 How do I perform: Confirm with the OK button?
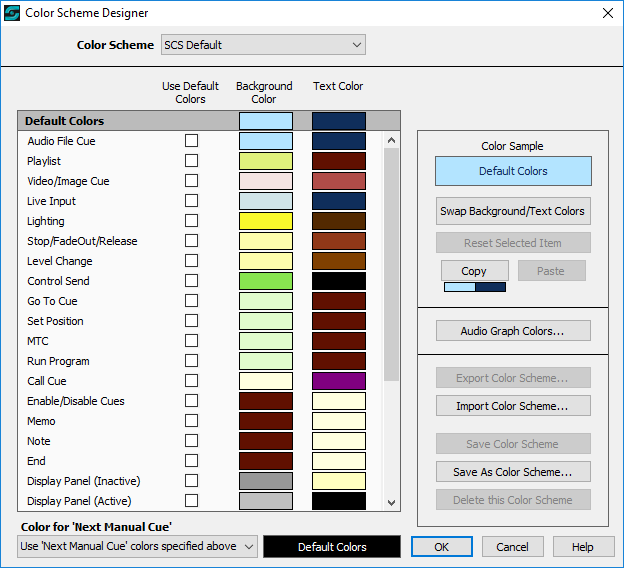coord(442,547)
